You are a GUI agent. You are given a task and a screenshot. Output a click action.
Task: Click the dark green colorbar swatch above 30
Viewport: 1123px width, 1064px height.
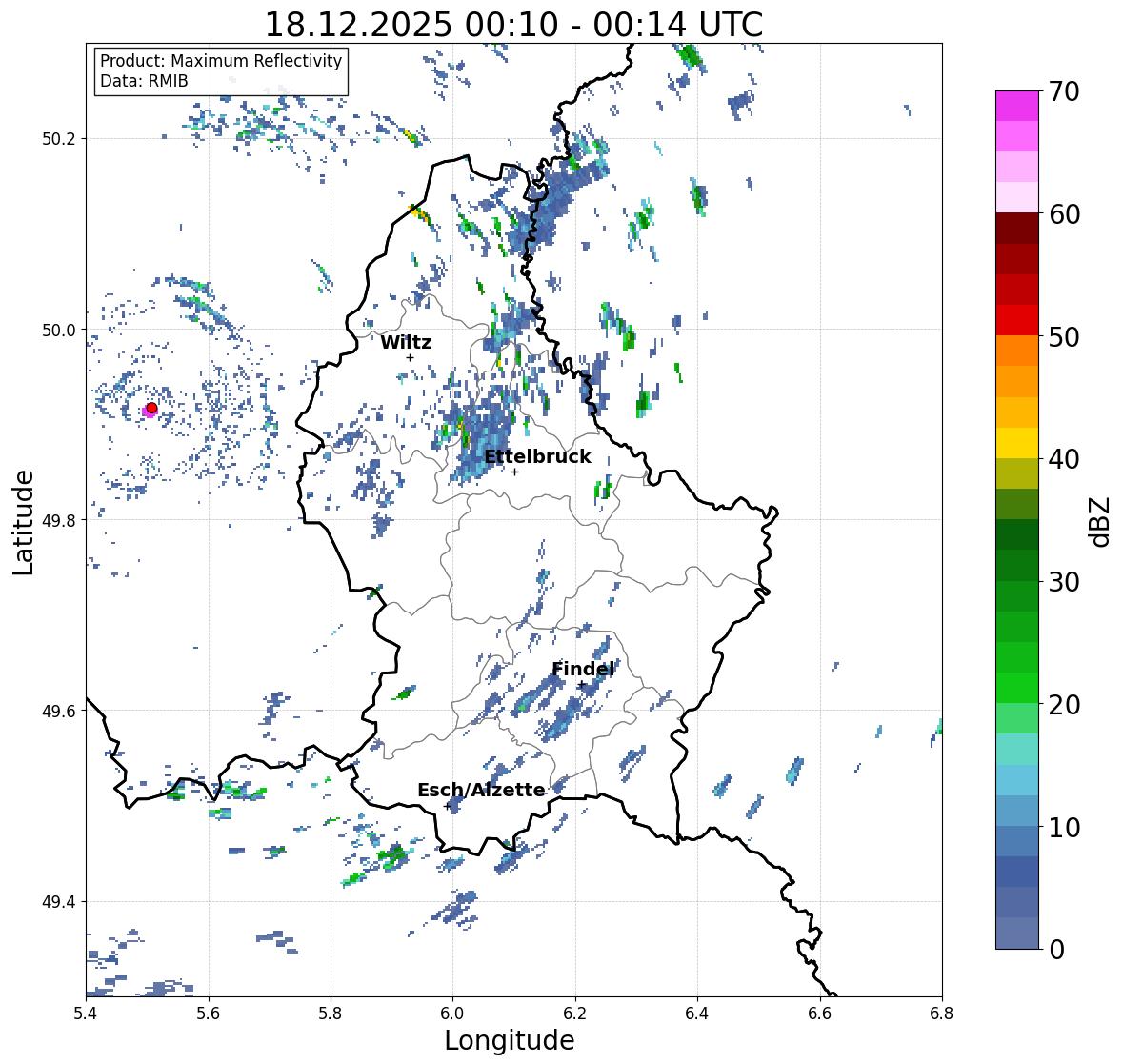(1017, 565)
